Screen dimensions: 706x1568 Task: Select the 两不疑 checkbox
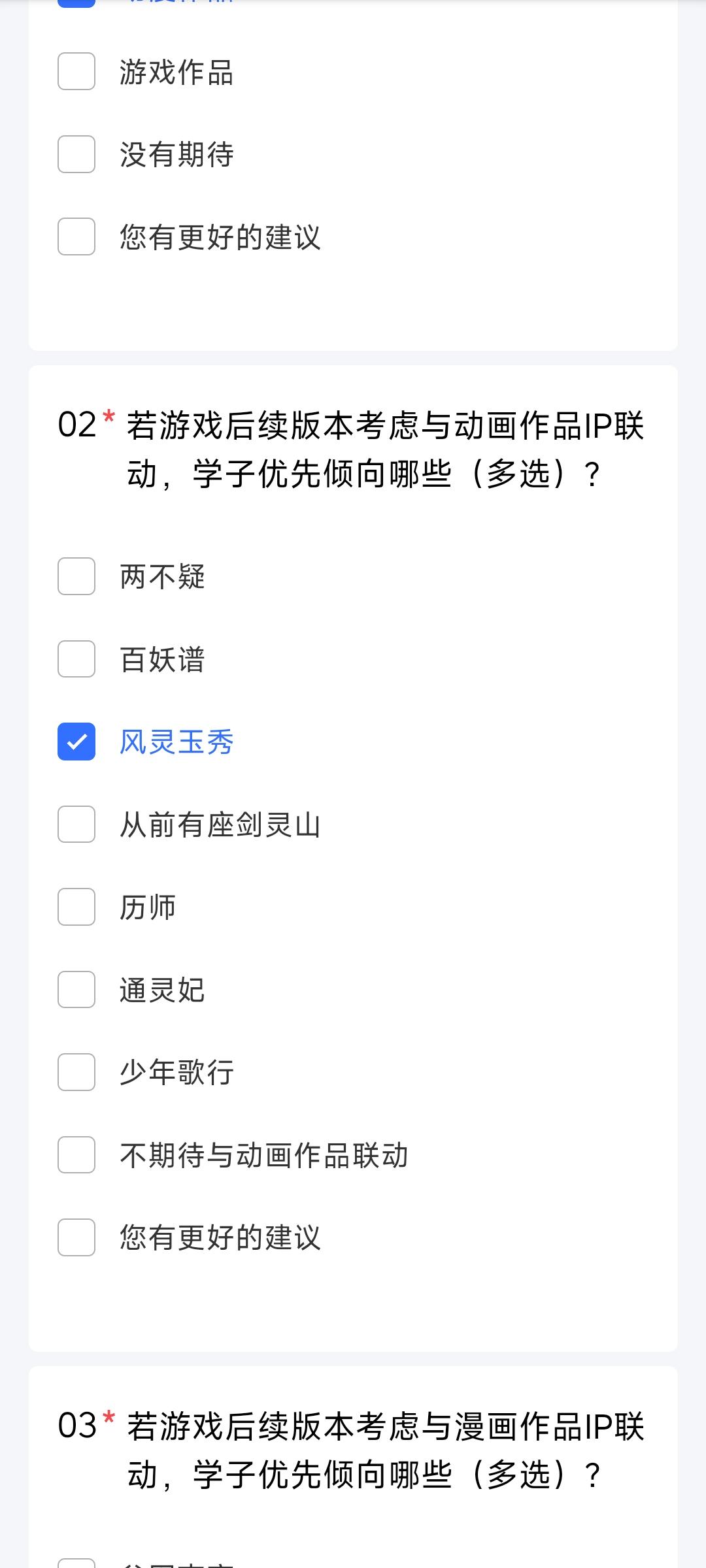pyautogui.click(x=76, y=576)
